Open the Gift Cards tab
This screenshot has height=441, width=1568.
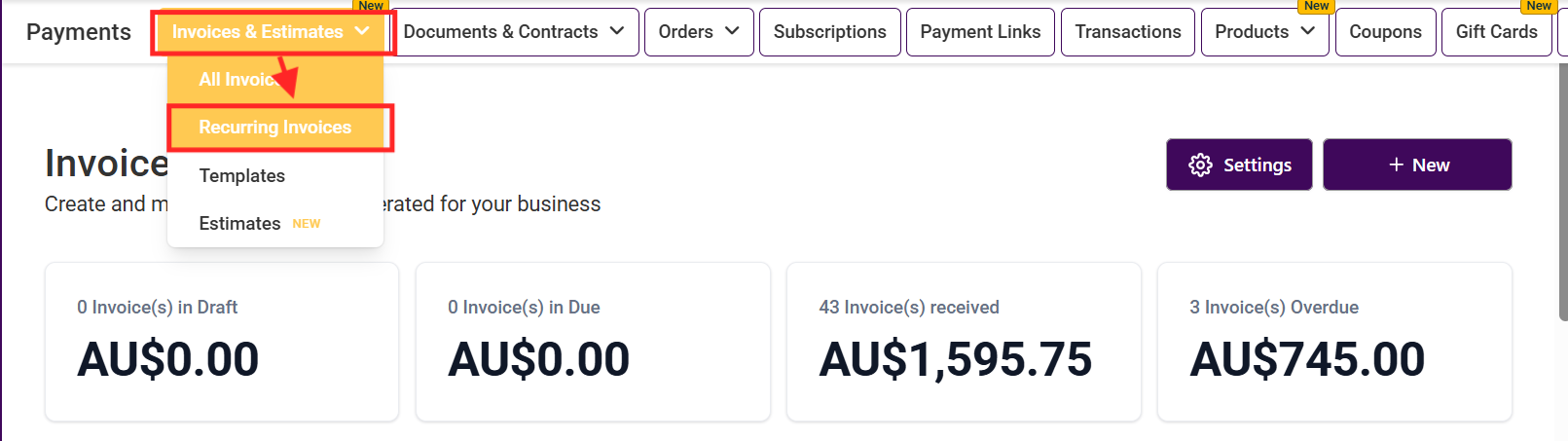(1496, 32)
